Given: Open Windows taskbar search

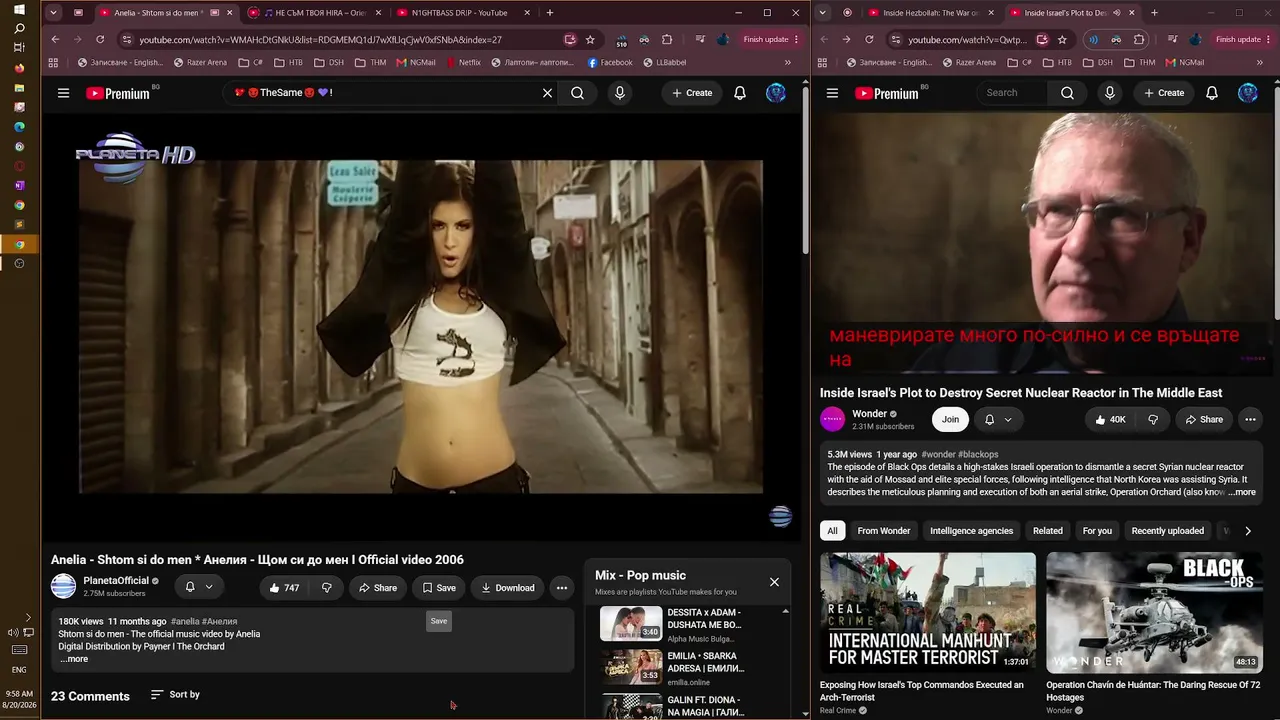Looking at the screenshot, I should coord(19,29).
